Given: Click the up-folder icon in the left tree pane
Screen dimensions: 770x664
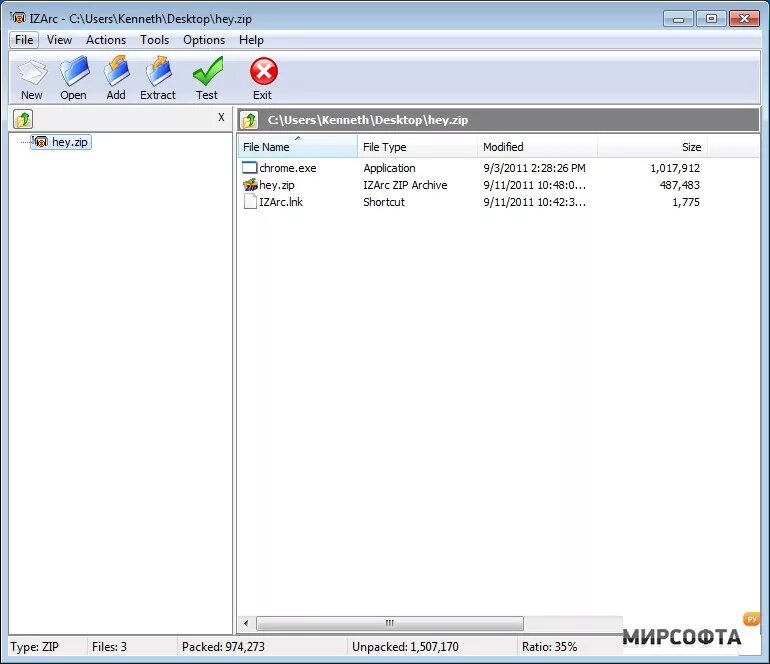Looking at the screenshot, I should pyautogui.click(x=23, y=119).
